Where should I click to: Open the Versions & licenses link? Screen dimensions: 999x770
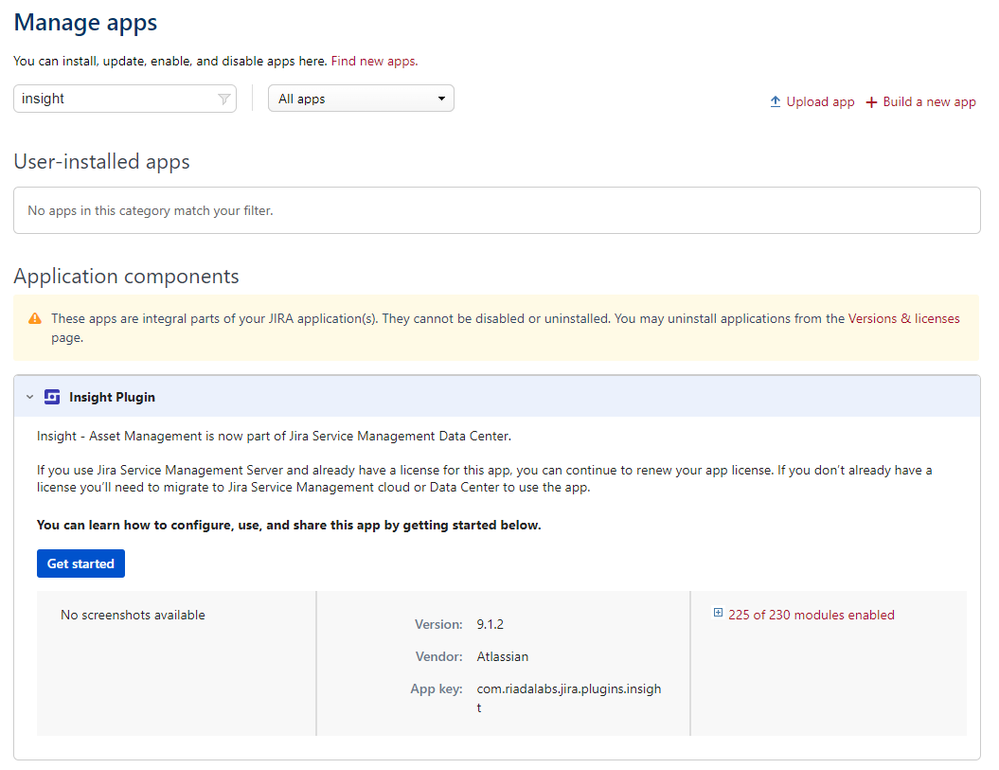[x=903, y=318]
